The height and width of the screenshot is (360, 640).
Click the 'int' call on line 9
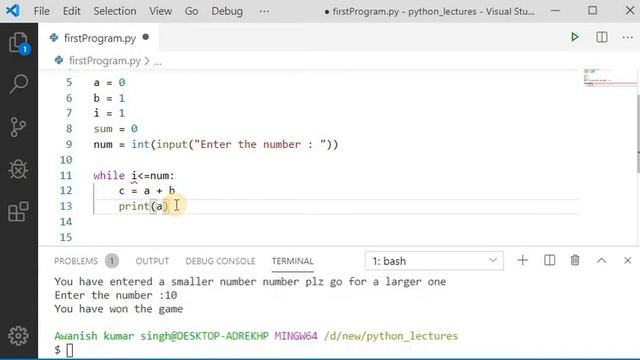pos(140,144)
